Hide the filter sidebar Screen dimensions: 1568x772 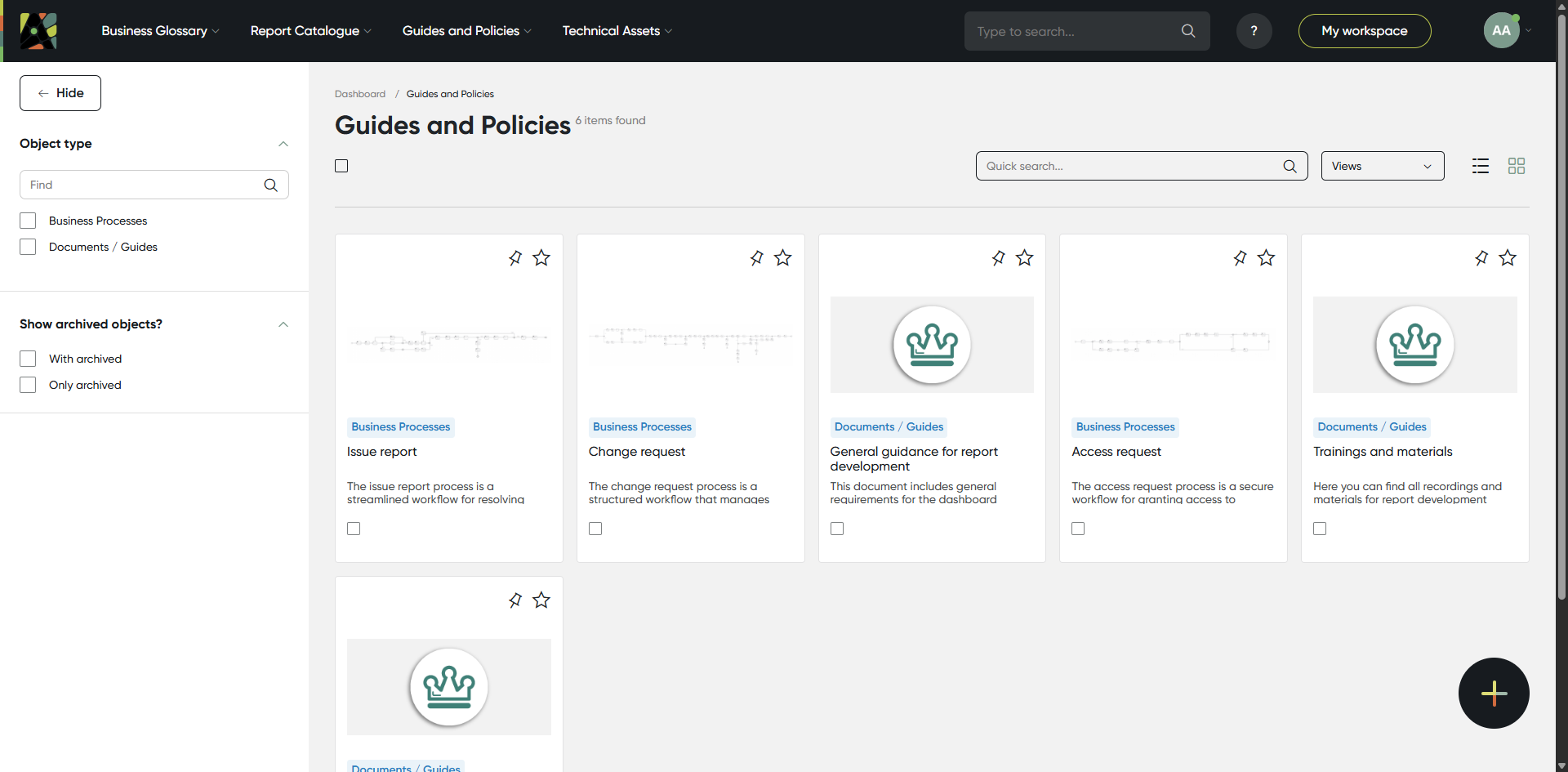point(60,93)
